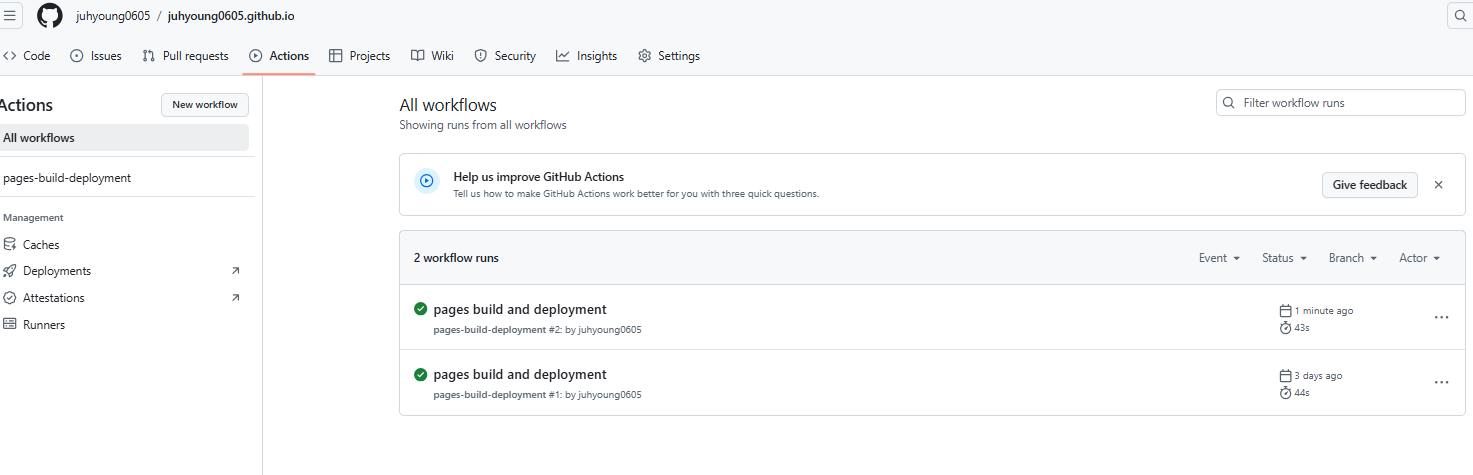Click the '2 workflow runs' count text
The image size is (1473, 475).
pos(456,258)
